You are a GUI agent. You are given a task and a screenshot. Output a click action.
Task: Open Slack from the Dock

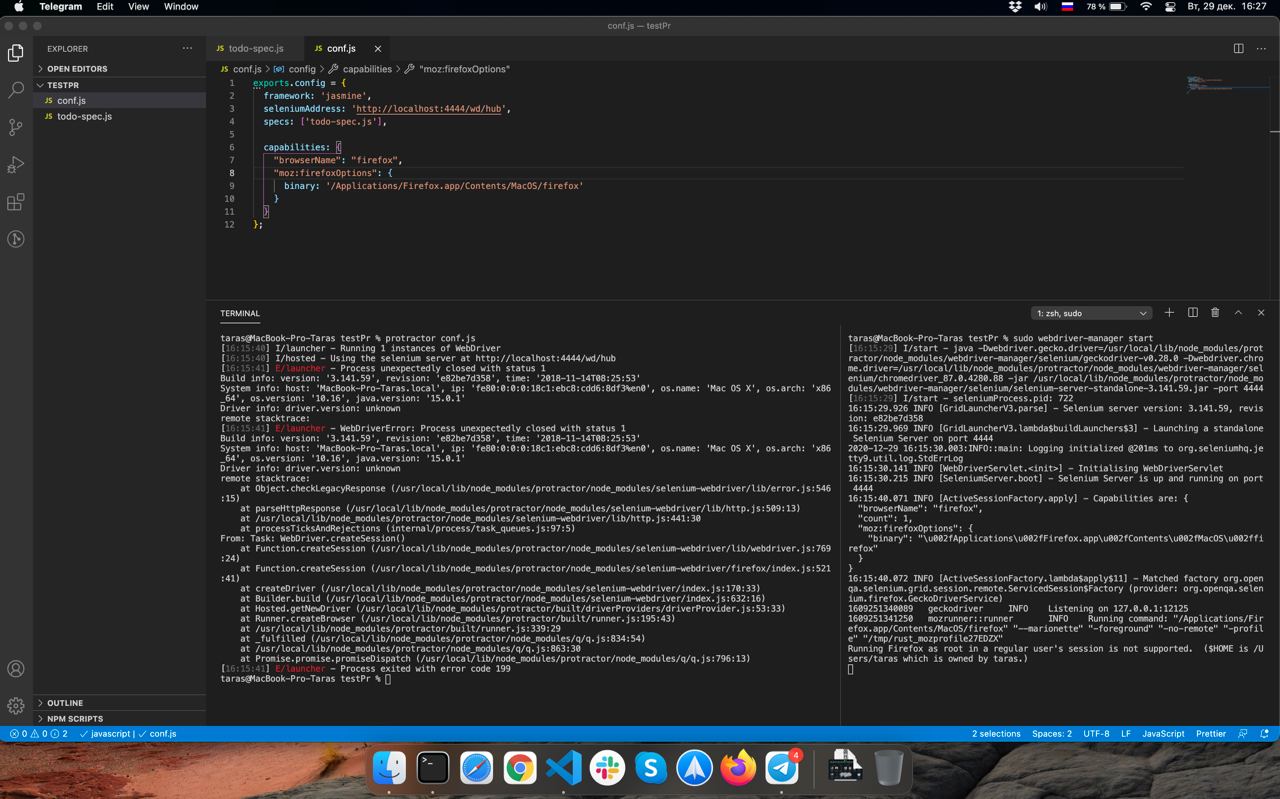click(x=607, y=768)
